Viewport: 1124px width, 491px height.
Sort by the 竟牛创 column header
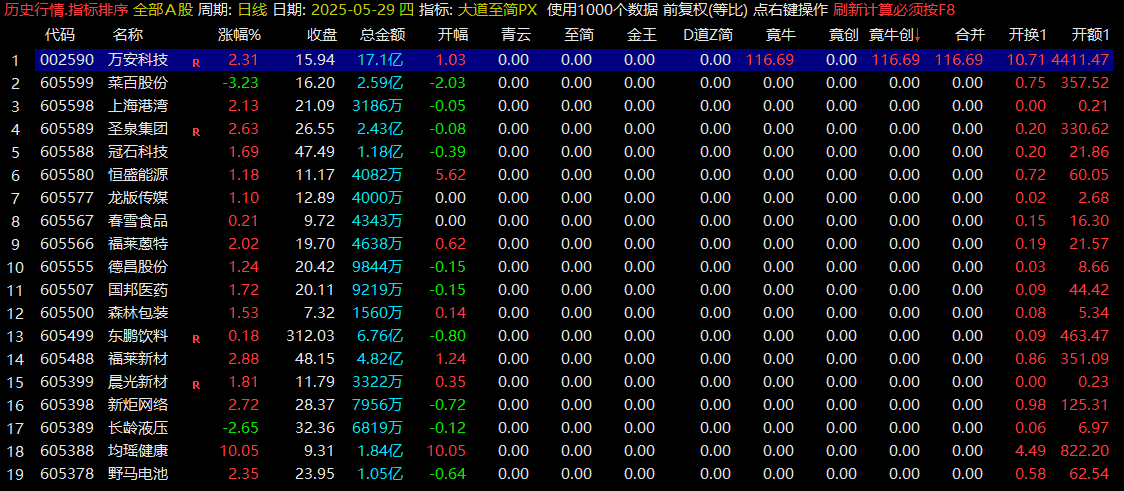click(892, 34)
